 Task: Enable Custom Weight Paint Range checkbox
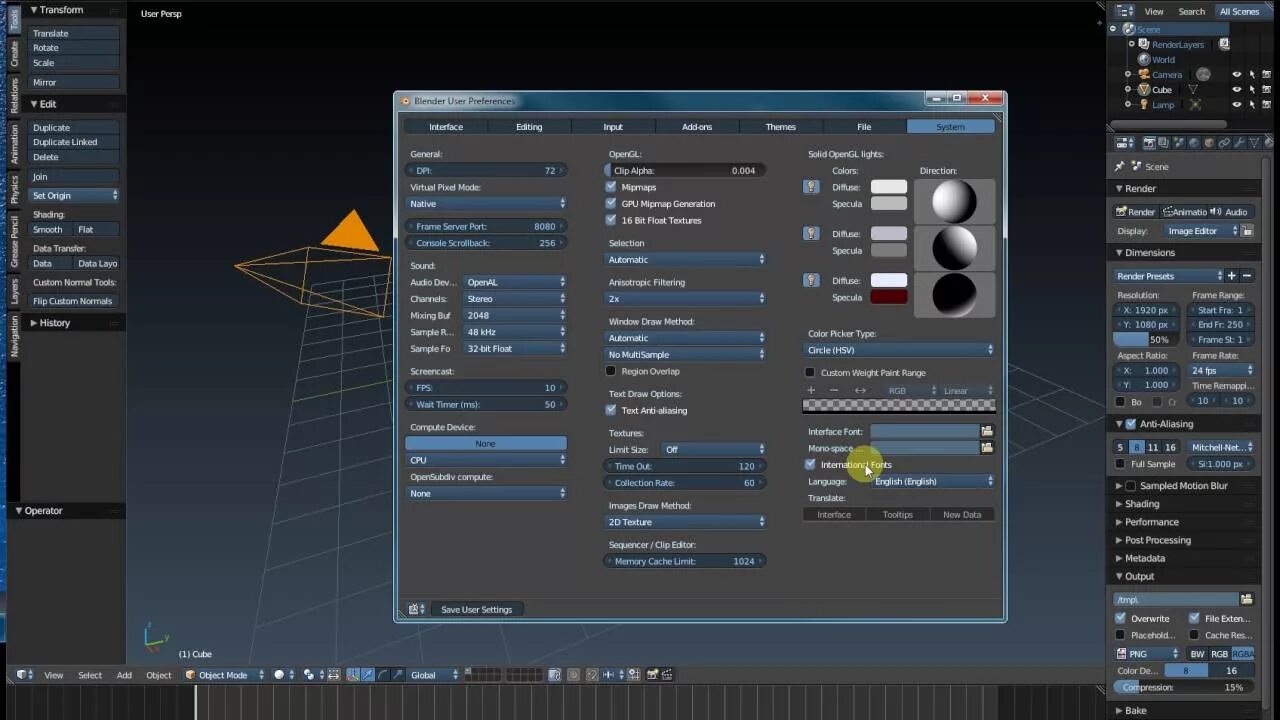point(810,373)
